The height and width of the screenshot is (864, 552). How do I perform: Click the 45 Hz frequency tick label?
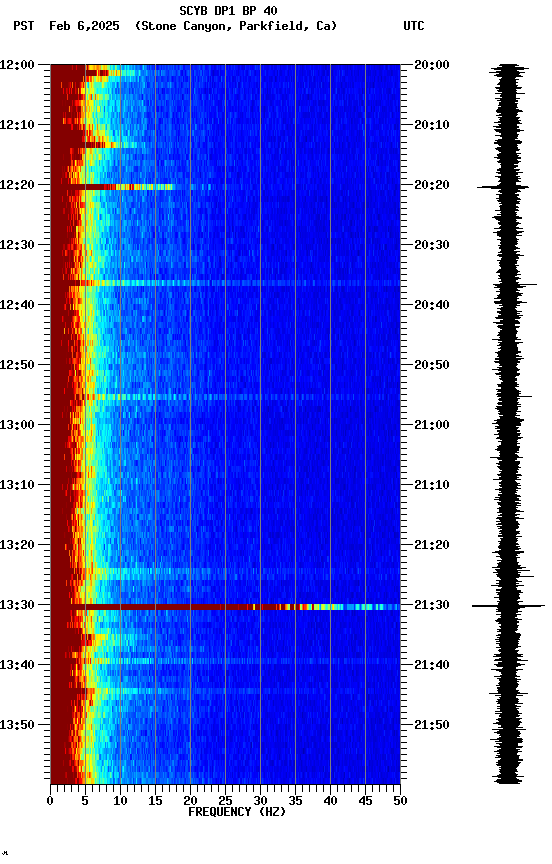[x=365, y=801]
